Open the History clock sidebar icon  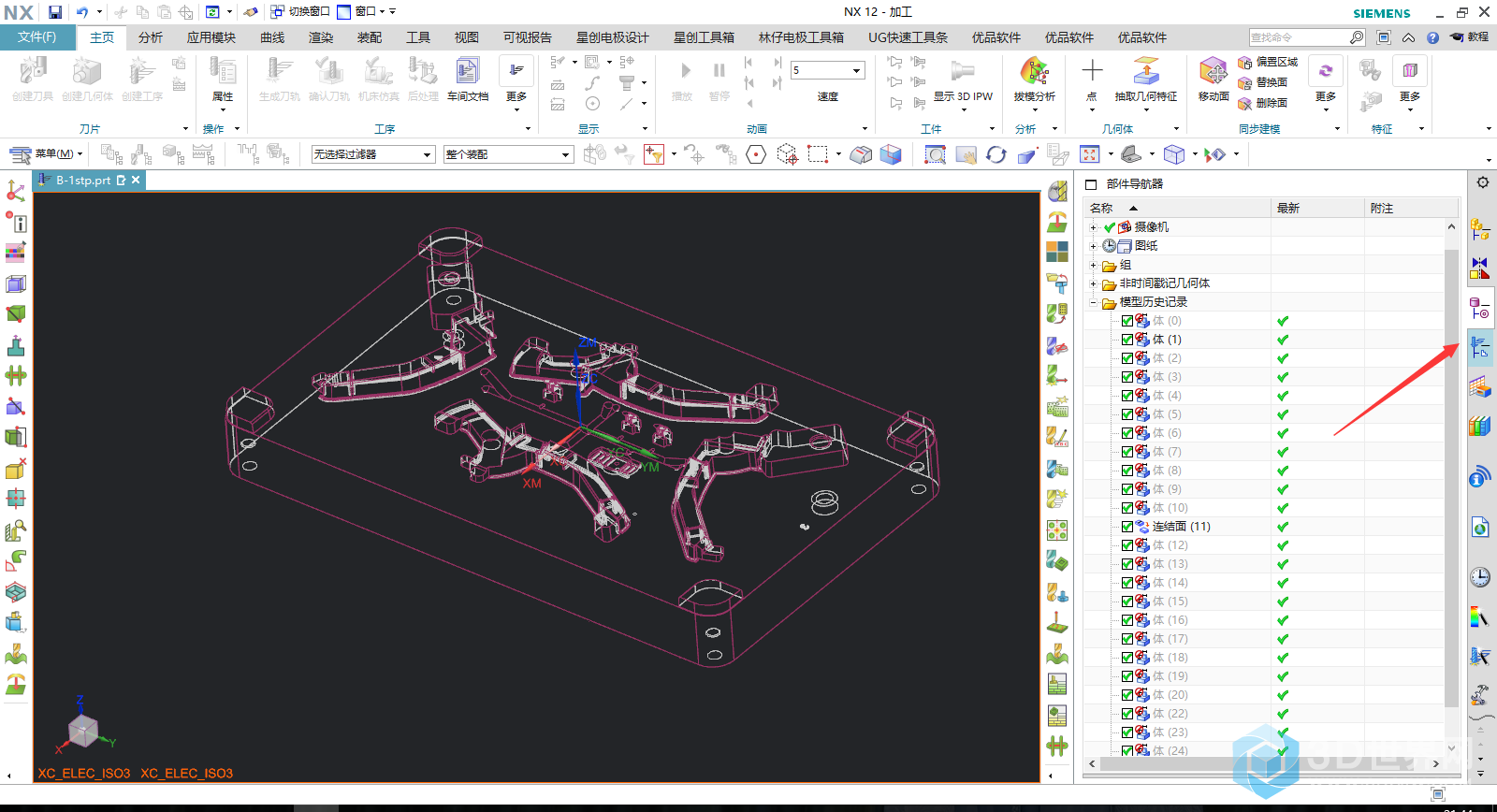pyautogui.click(x=1480, y=577)
